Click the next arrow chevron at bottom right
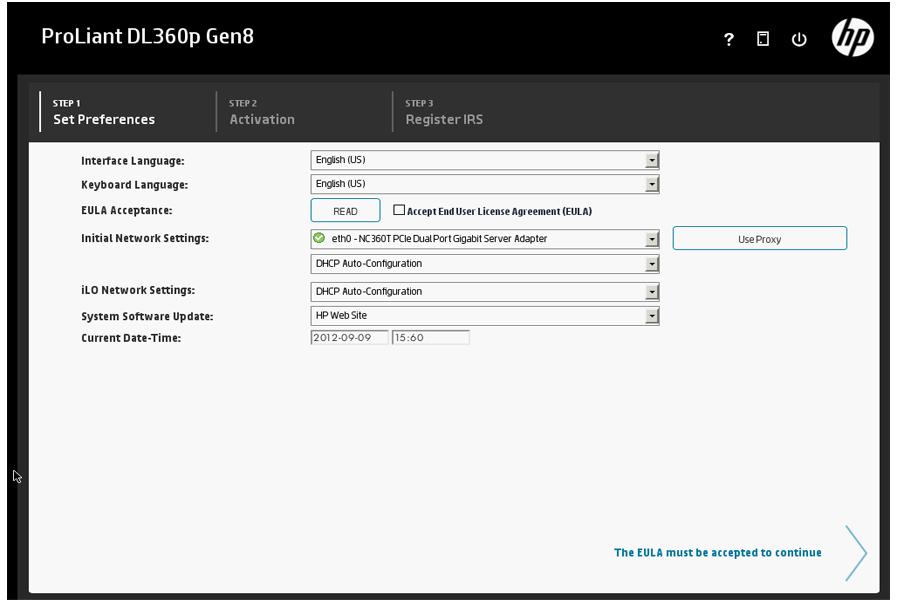 point(855,553)
